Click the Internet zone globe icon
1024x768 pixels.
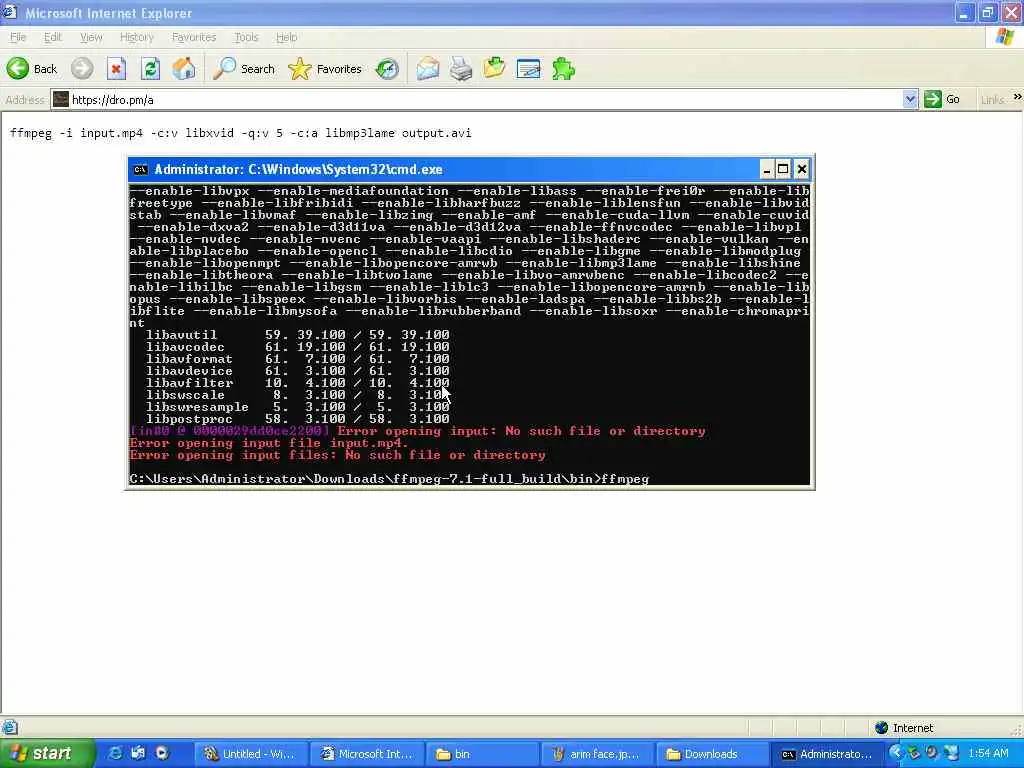[882, 728]
